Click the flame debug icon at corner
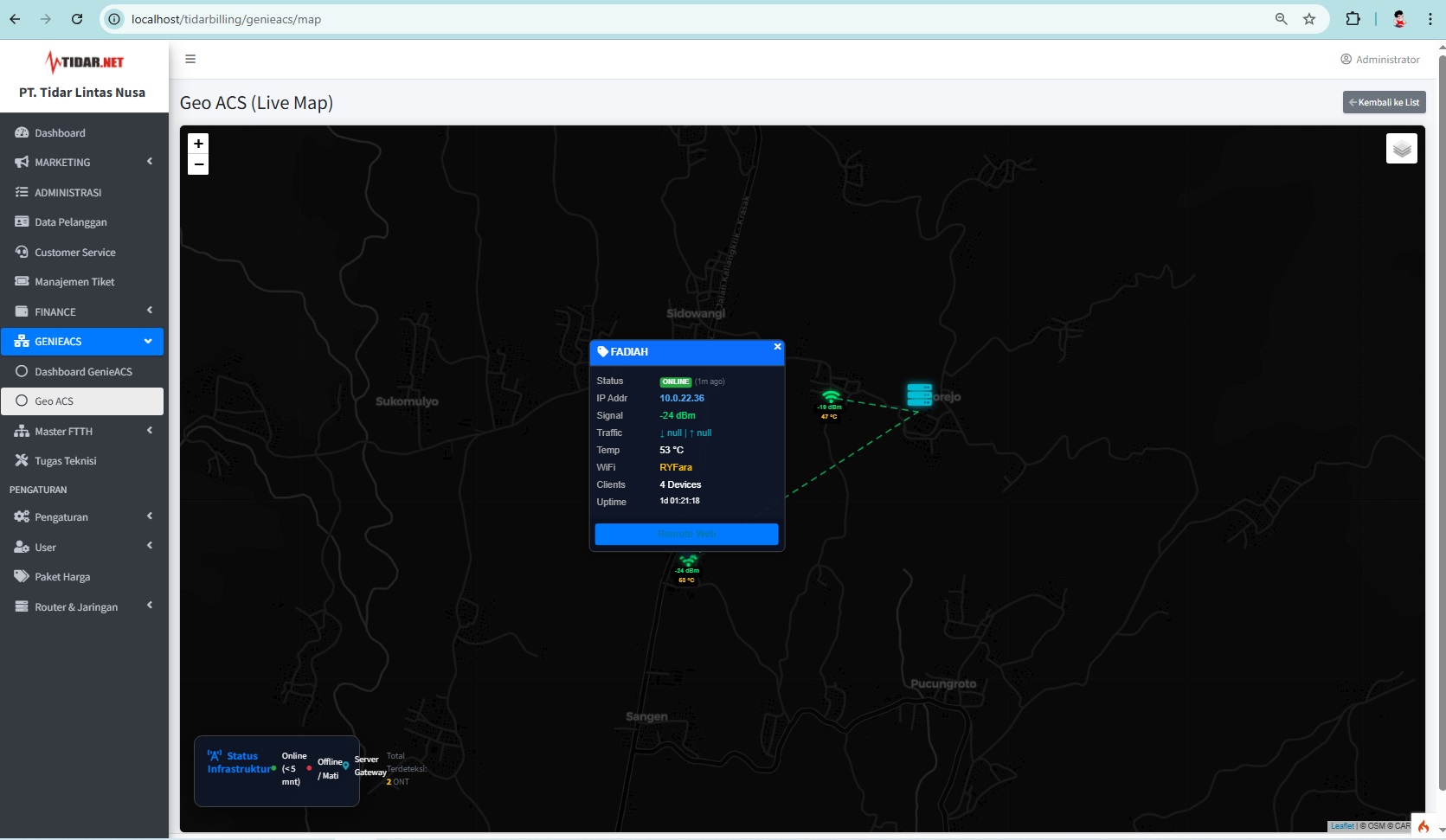Screen dimensions: 1446x840 tap(1424, 826)
